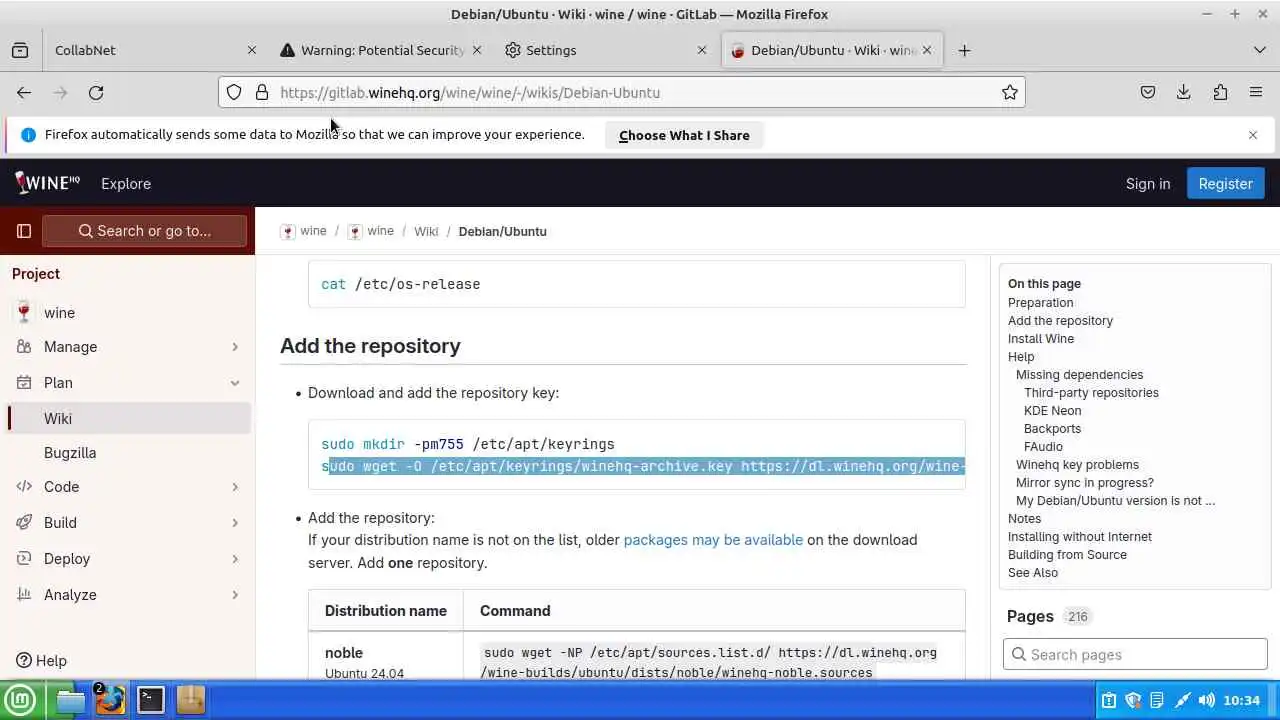Viewport: 1280px width, 720px height.
Task: Click the wine project avatar in sidebar
Action: 24,312
